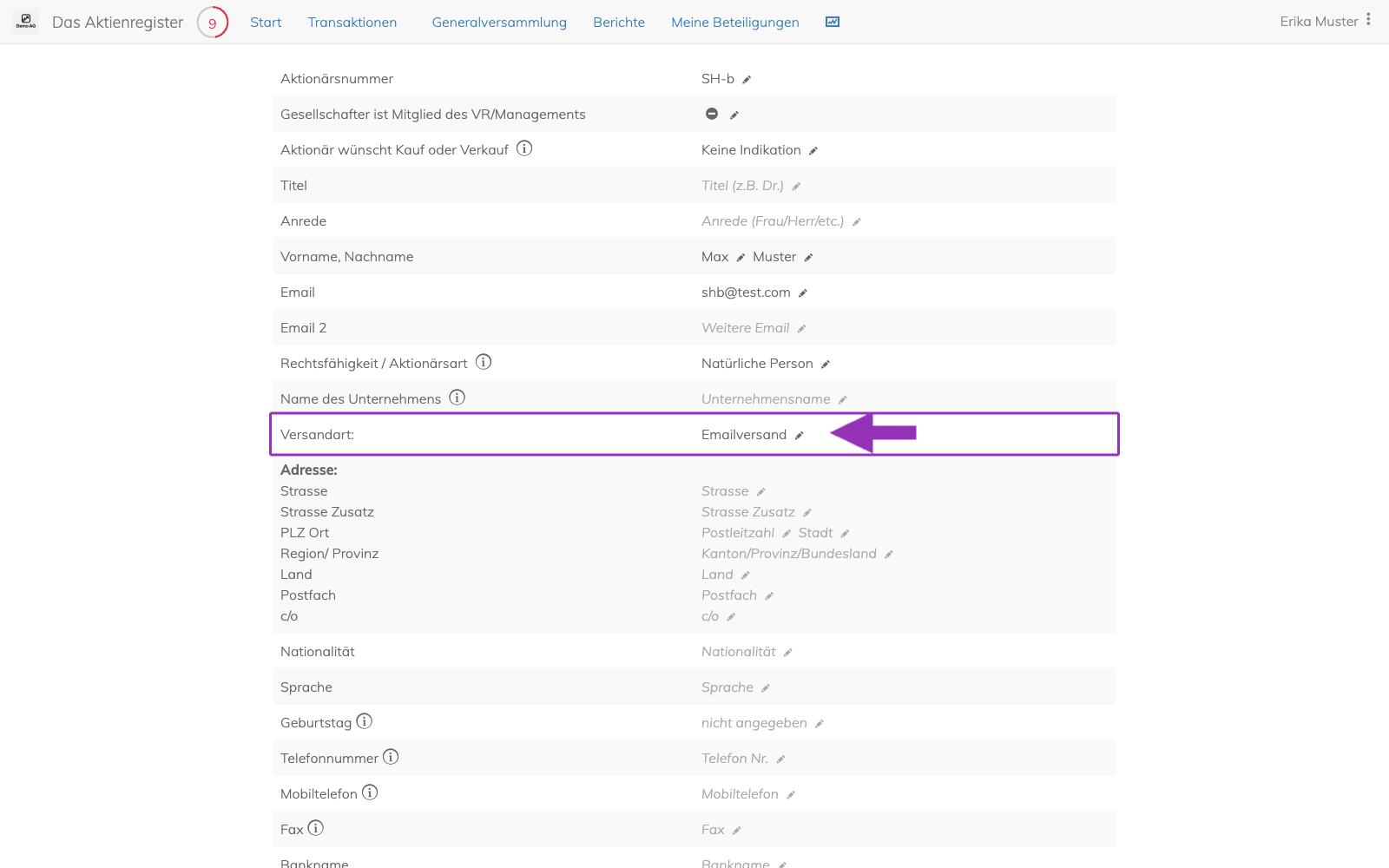
Task: Edit the email shb@test.com pencil icon
Action: 803,293
